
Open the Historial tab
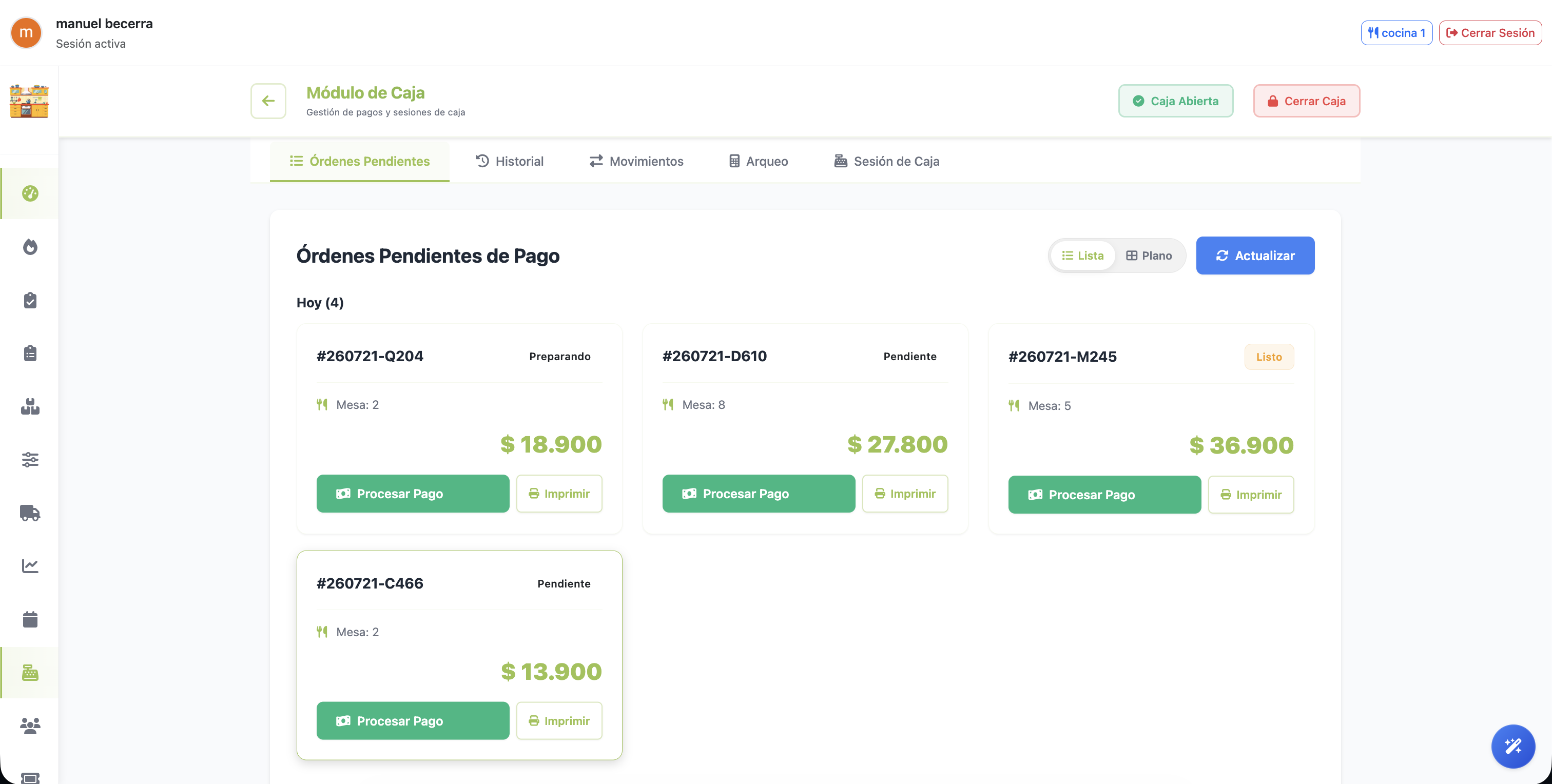click(510, 161)
